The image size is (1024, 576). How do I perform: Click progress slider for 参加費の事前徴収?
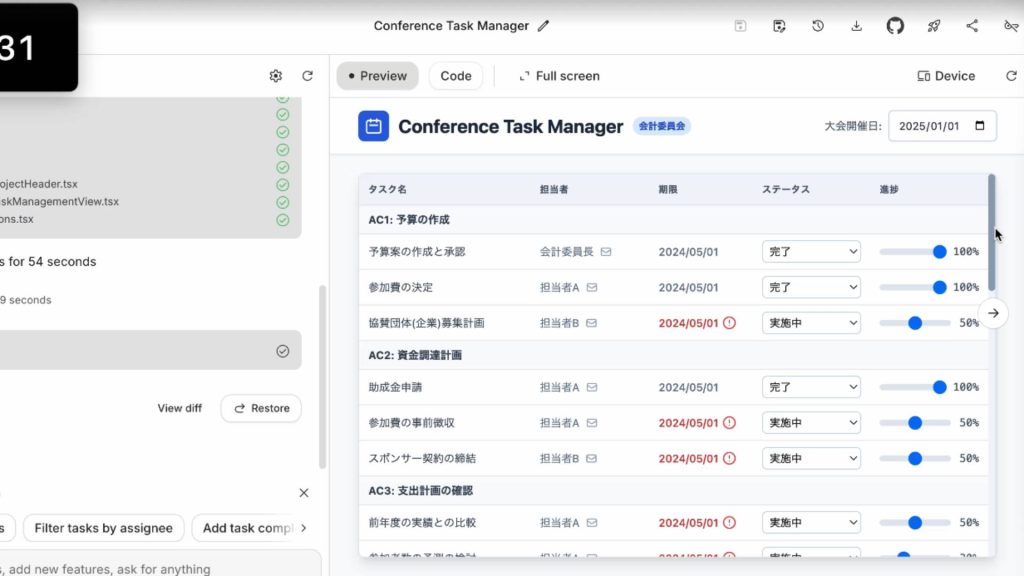[x=914, y=423]
